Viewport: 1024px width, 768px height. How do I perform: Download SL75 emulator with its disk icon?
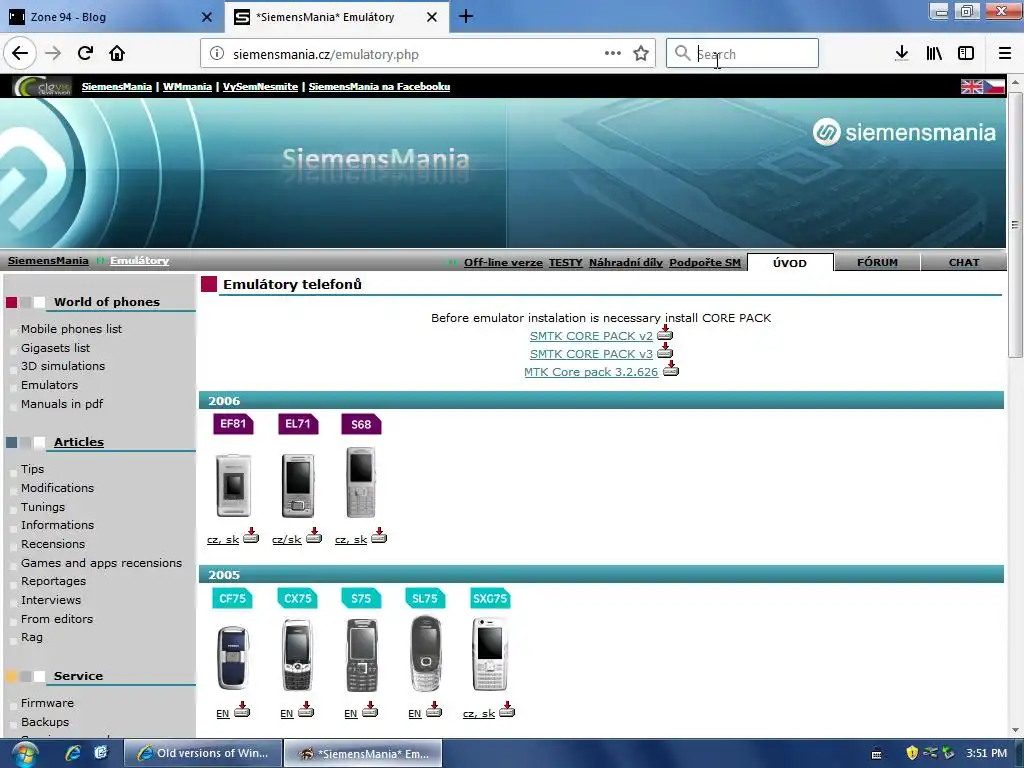(x=434, y=710)
